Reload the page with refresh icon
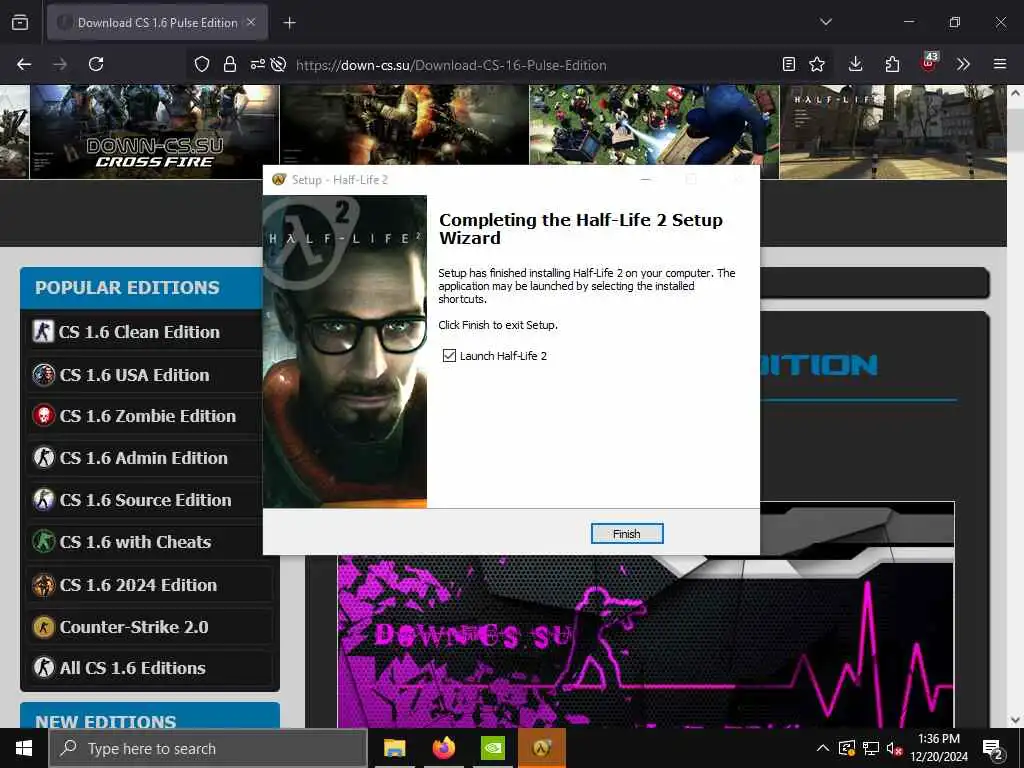Screen dimensions: 1024x768 click(x=96, y=64)
